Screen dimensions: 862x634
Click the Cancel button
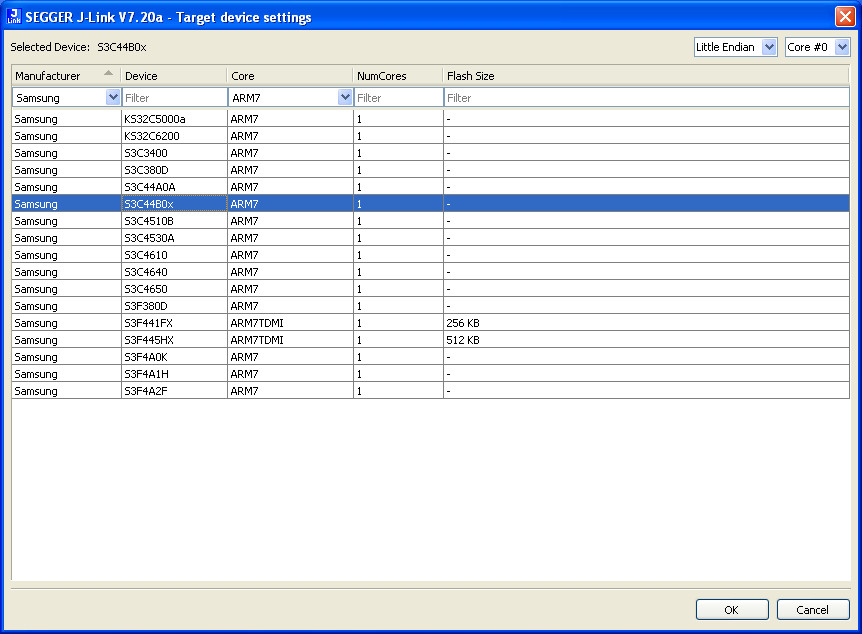click(813, 610)
